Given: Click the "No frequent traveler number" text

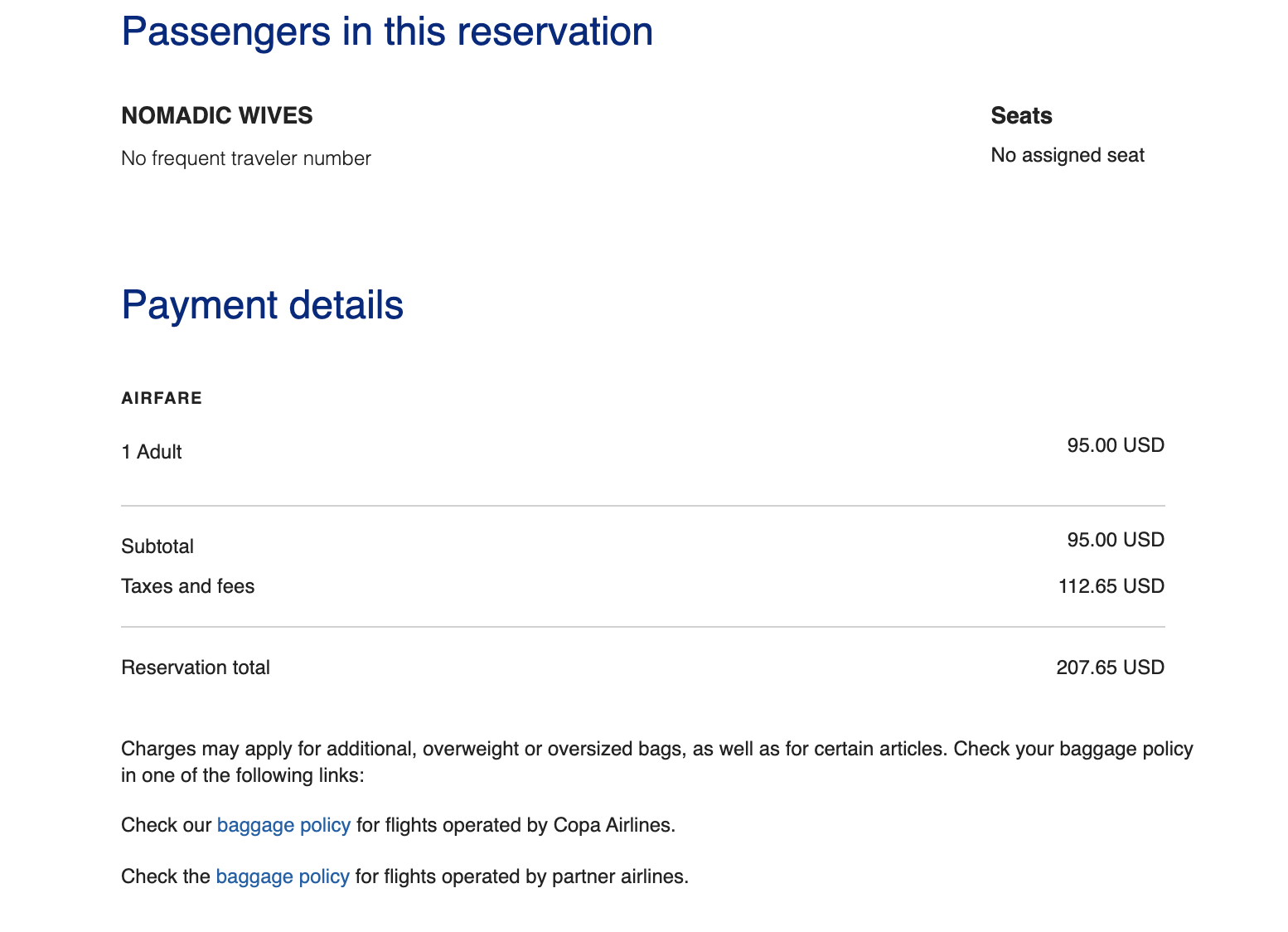Looking at the screenshot, I should 246,158.
